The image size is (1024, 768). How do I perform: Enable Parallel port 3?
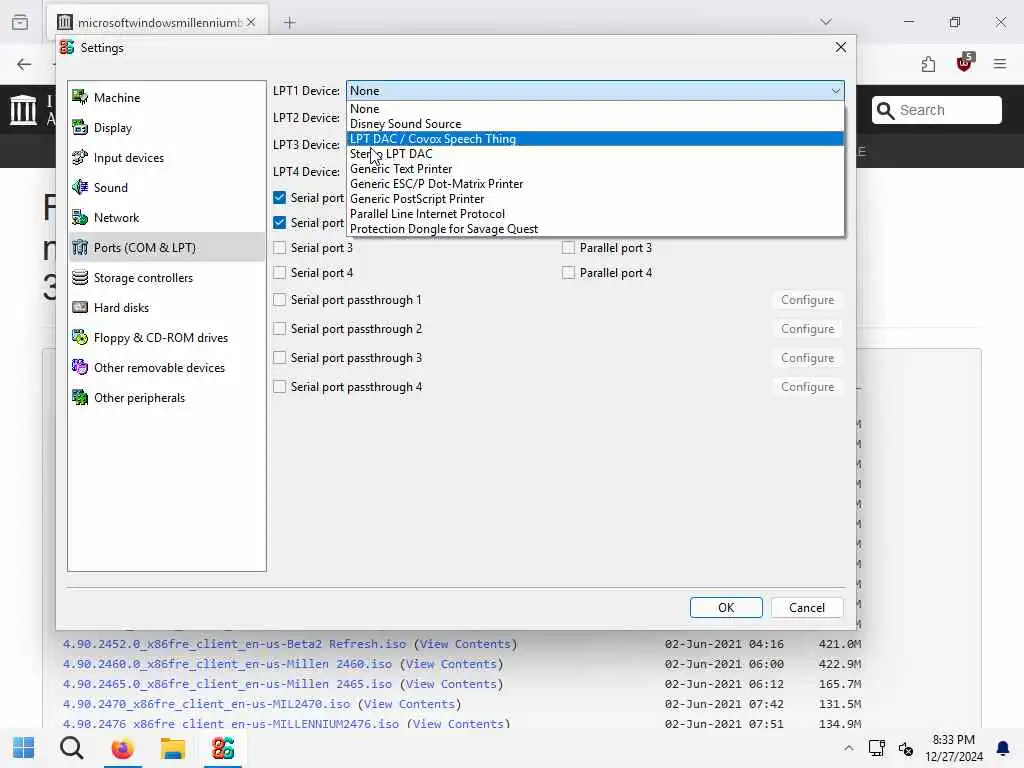click(x=568, y=248)
